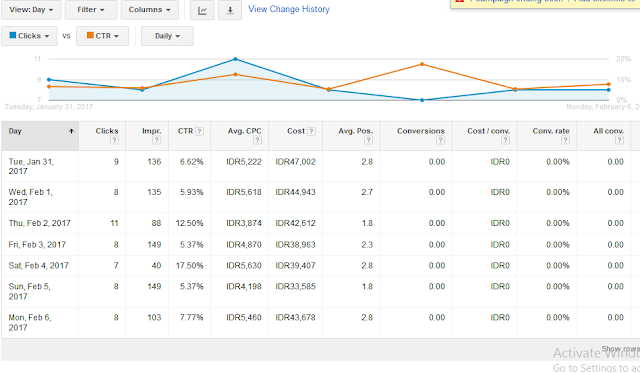Open the CTR metric dropdown
The image size is (640, 373).
click(x=102, y=36)
